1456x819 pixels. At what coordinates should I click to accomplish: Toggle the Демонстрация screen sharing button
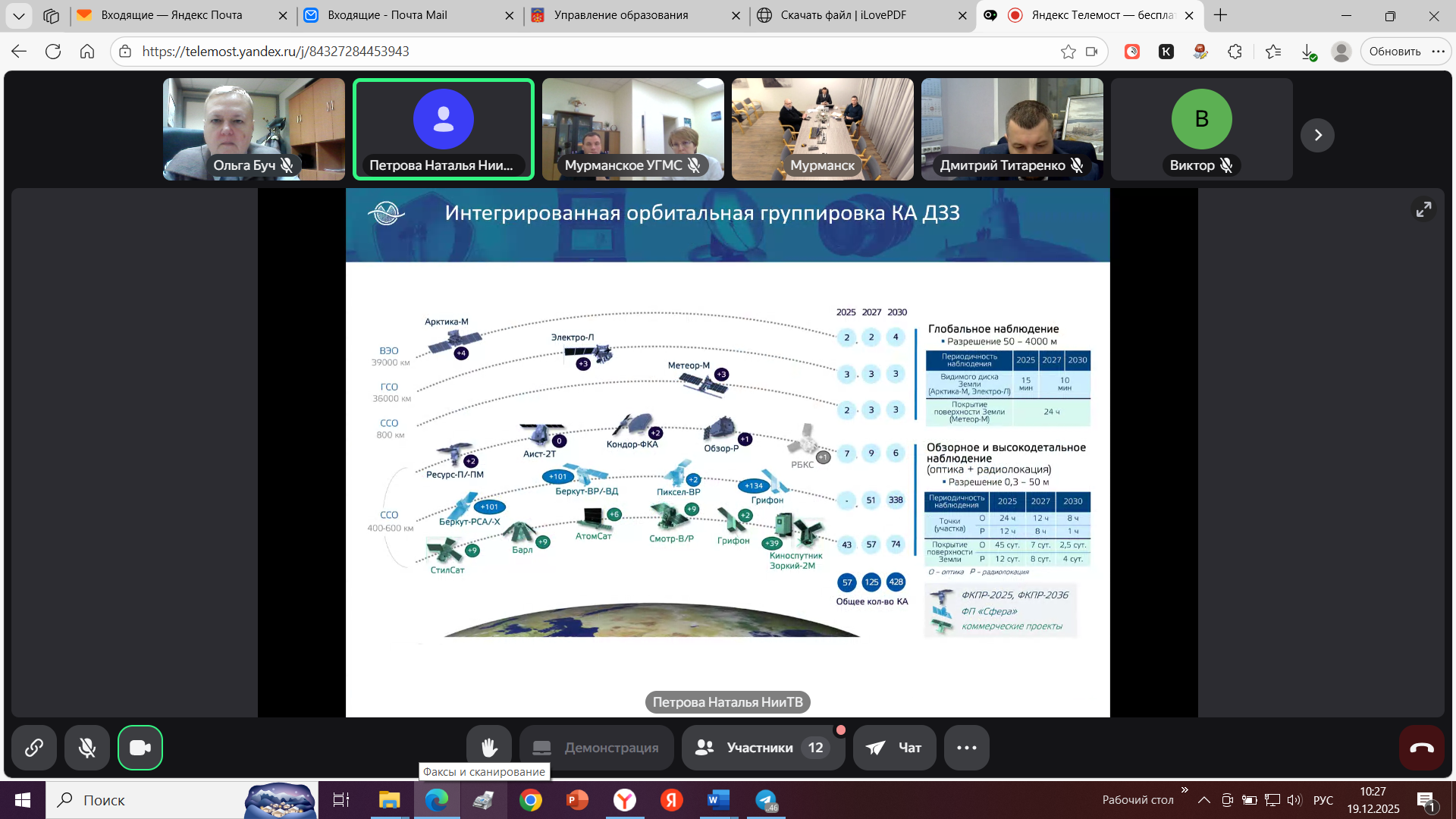[x=596, y=748]
